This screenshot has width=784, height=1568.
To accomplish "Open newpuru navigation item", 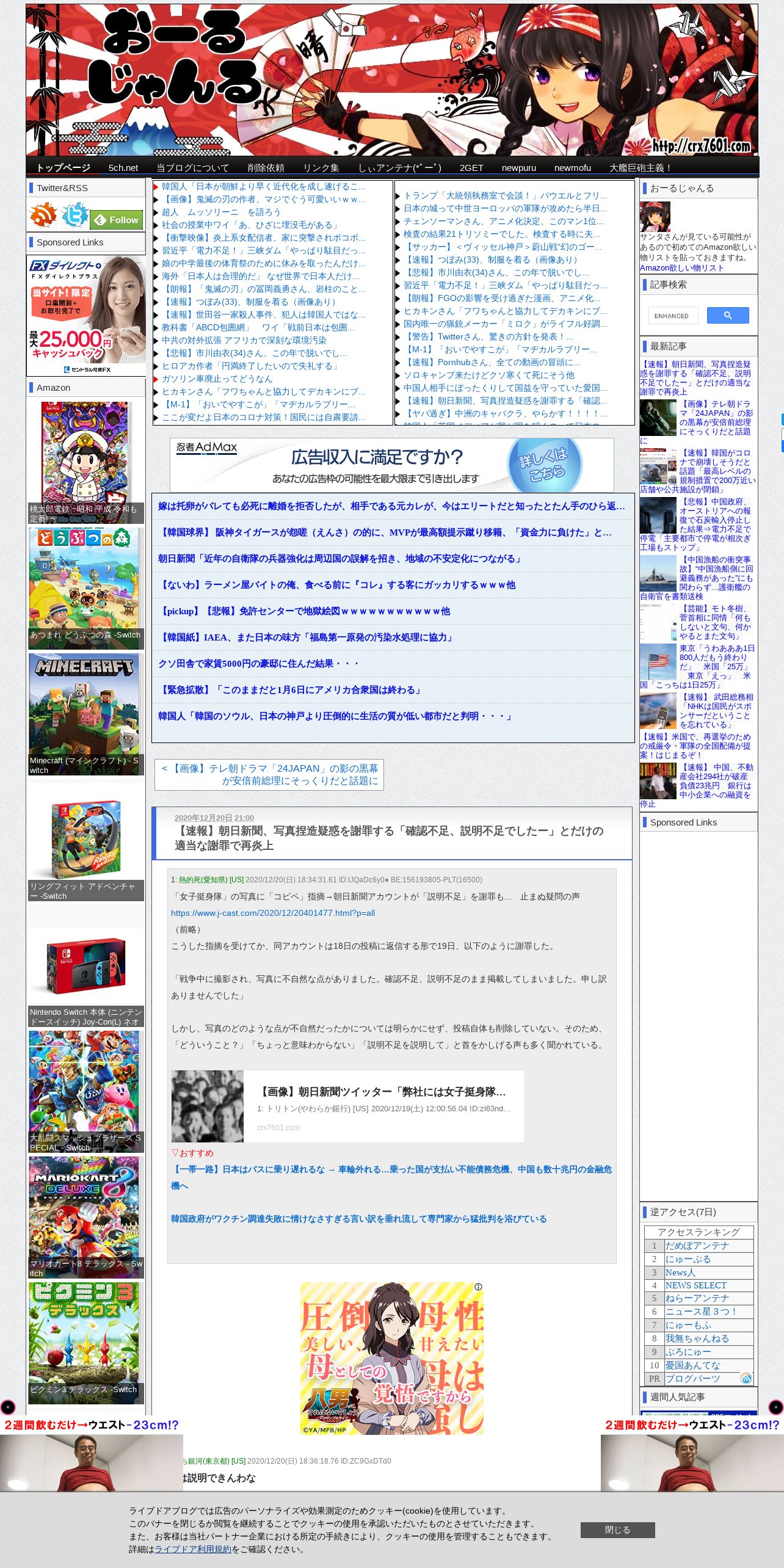I will pos(519,167).
